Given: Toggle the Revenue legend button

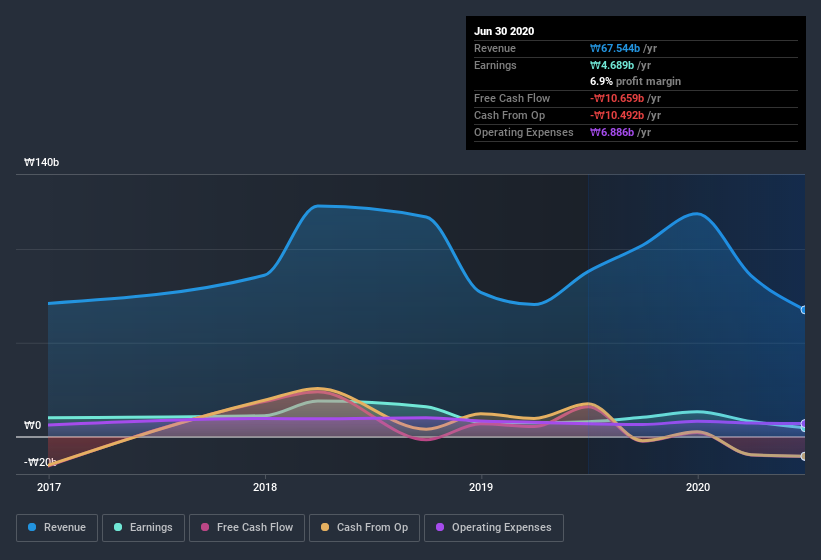Looking at the screenshot, I should click(x=57, y=528).
